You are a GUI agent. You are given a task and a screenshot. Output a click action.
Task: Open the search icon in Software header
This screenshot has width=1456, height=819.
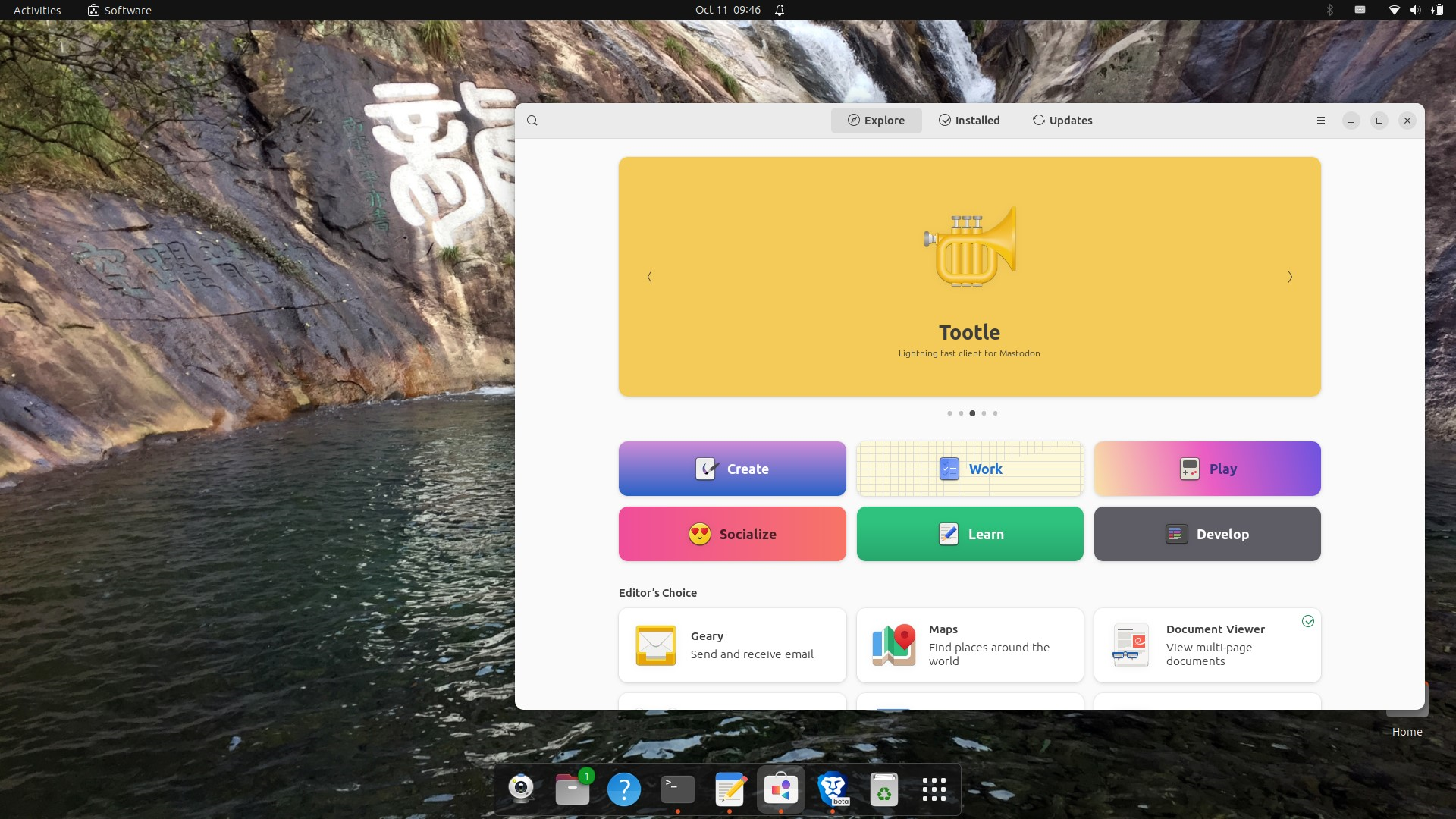[x=532, y=121]
